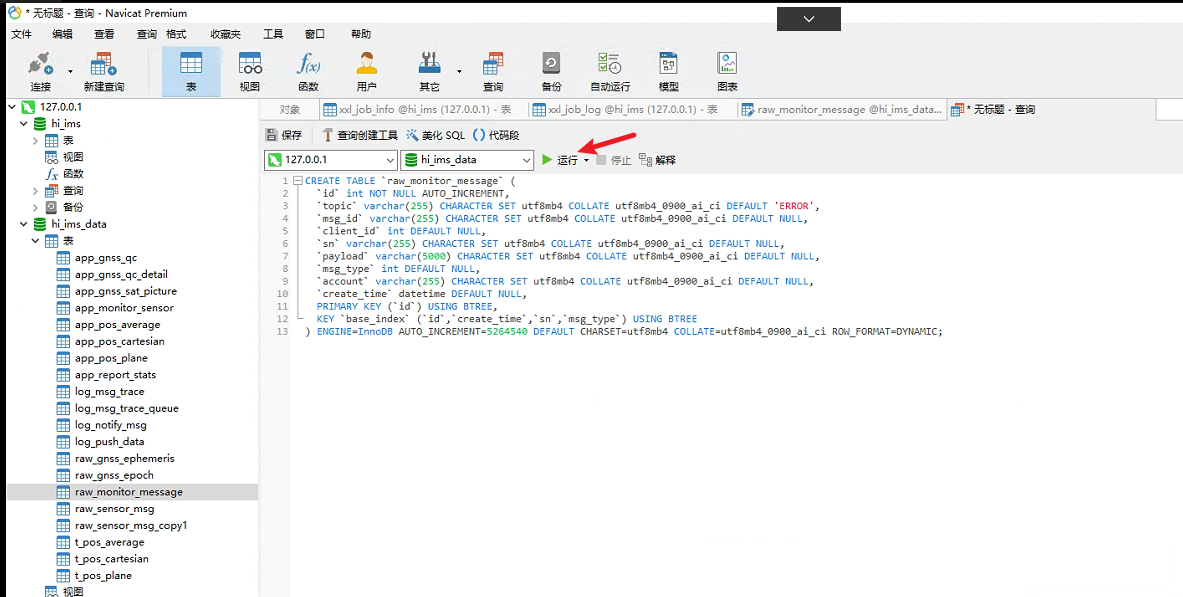This screenshot has width=1183, height=597.
Task: Open the 函数 (Function) toolbar icon
Action: pyautogui.click(x=308, y=71)
